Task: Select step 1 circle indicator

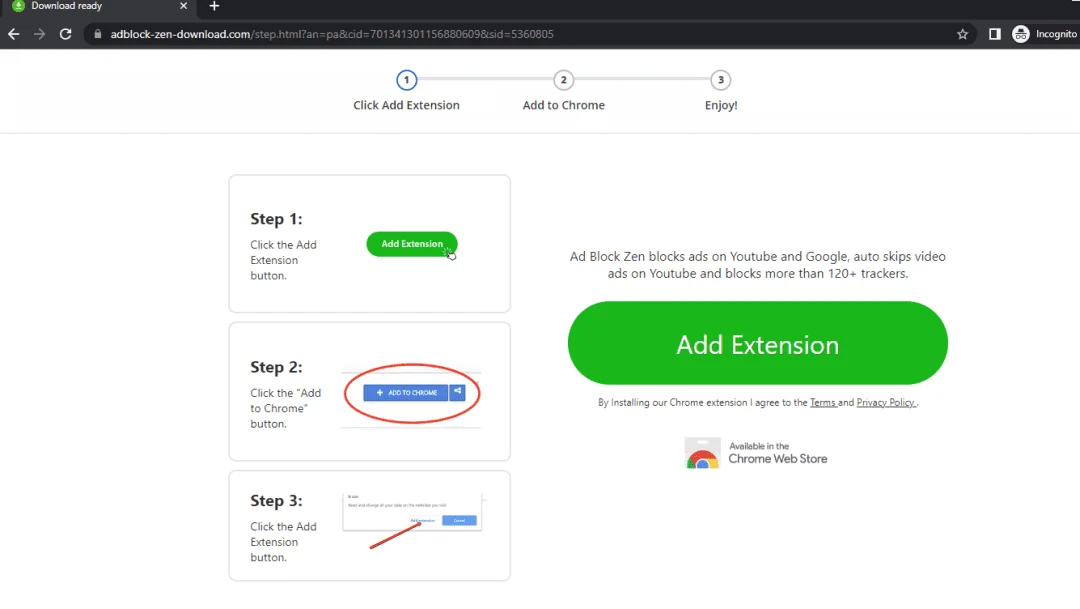Action: 406,80
